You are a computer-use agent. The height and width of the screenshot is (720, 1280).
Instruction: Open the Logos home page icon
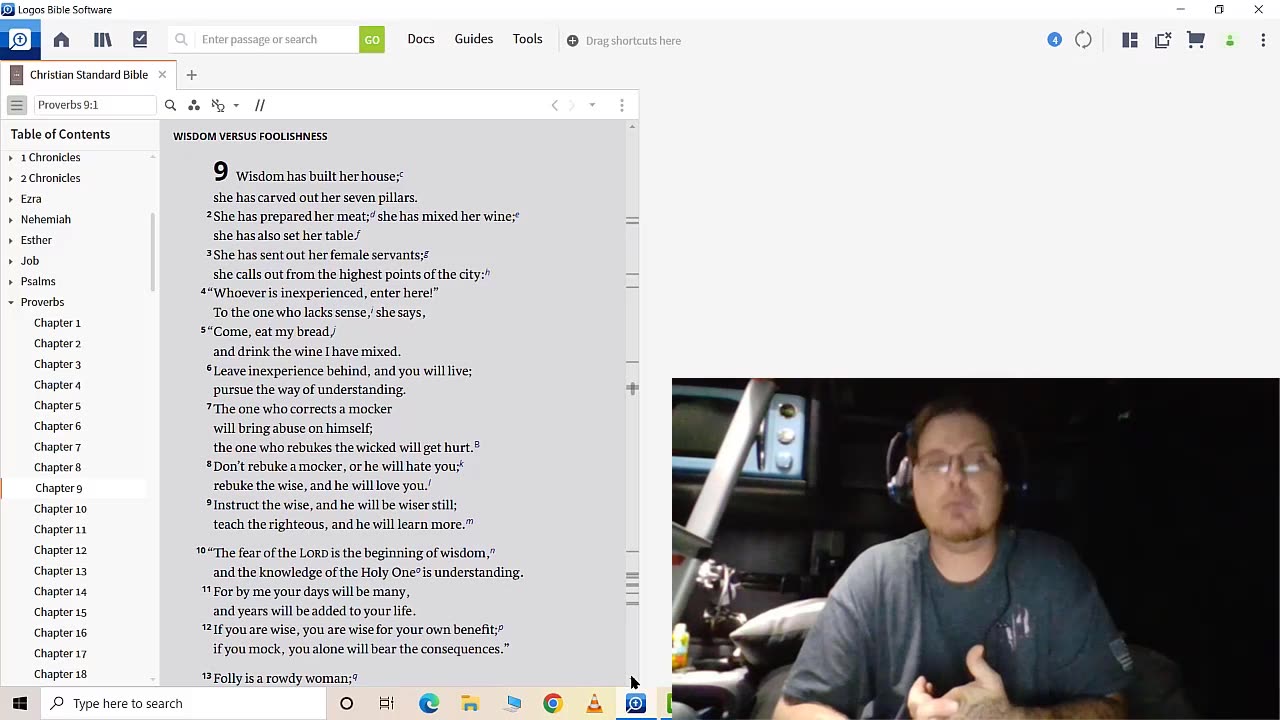pos(61,40)
